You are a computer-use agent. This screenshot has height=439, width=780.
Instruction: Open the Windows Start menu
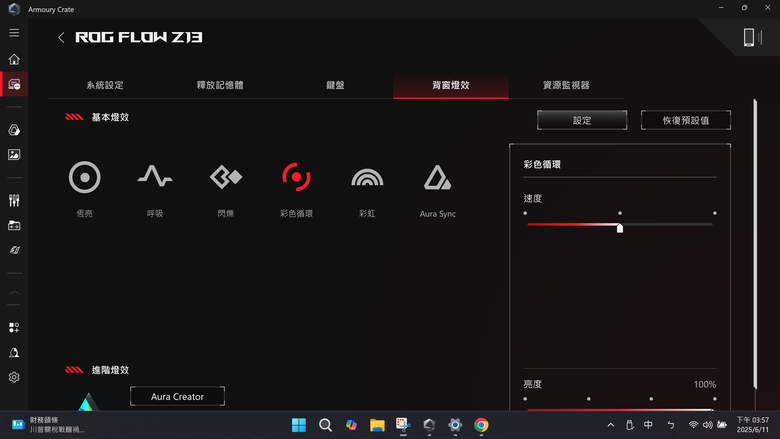(299, 425)
